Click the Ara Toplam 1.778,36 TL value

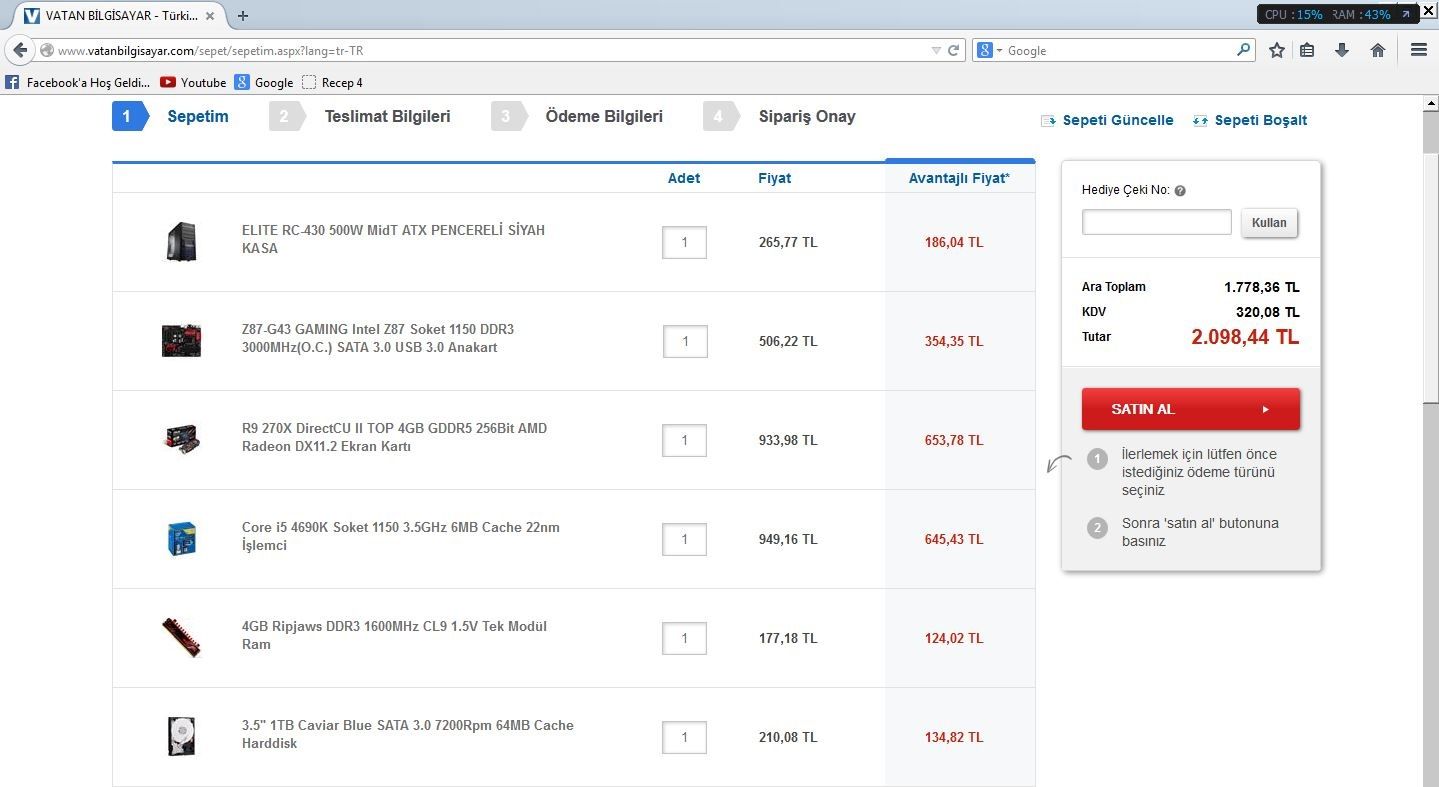click(1262, 287)
